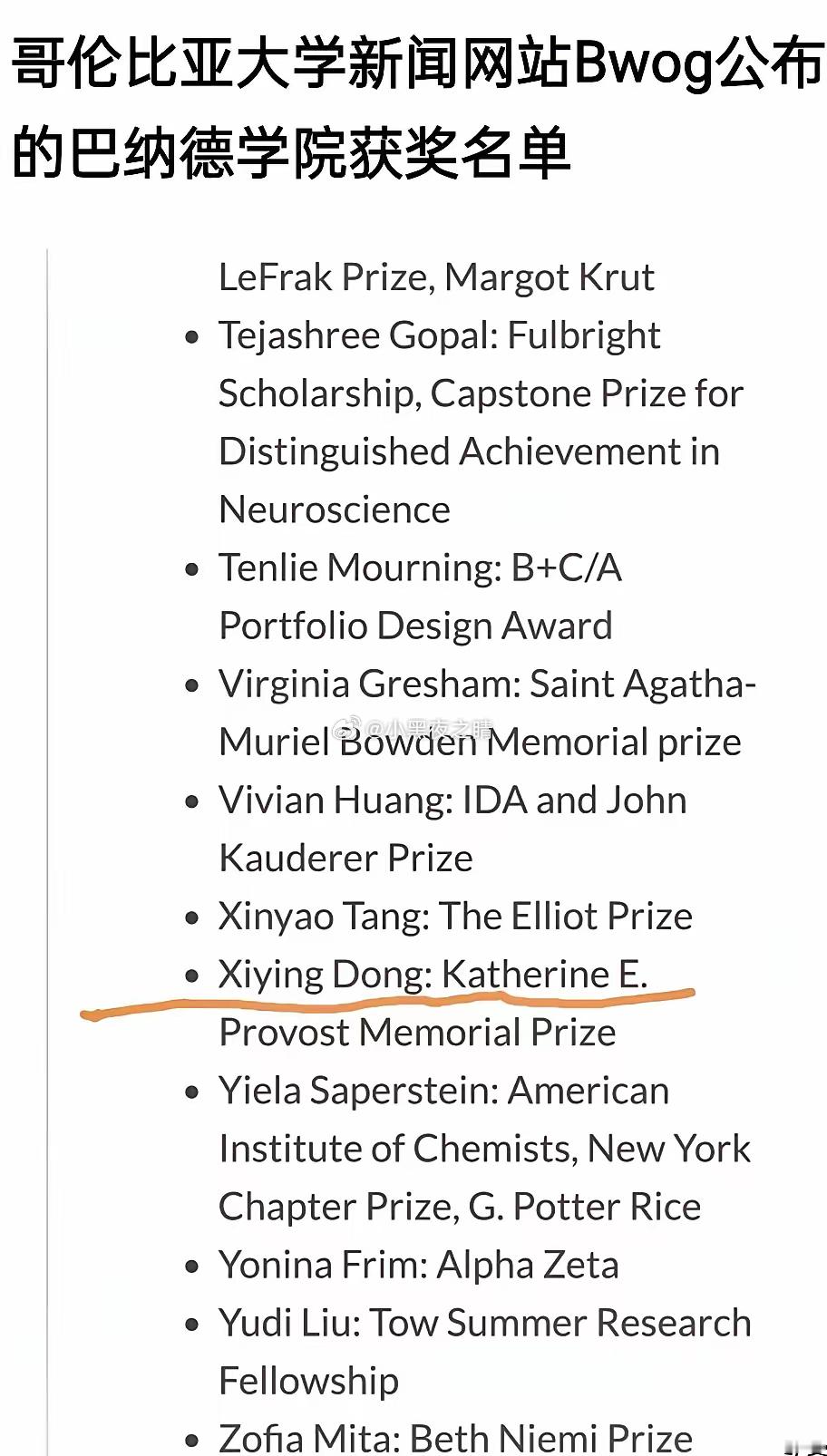Click the bullet before Xiying Dong
827x1456 pixels.
pos(191,976)
